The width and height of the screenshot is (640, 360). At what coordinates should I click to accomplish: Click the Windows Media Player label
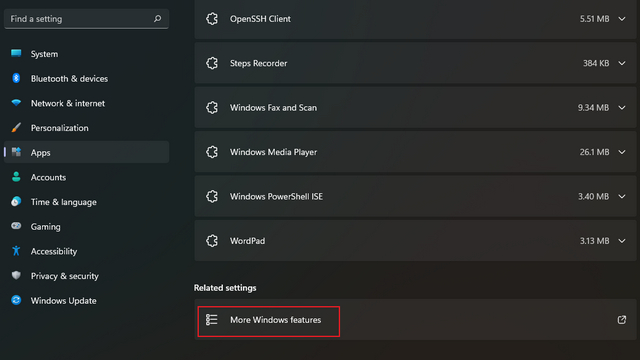click(273, 152)
